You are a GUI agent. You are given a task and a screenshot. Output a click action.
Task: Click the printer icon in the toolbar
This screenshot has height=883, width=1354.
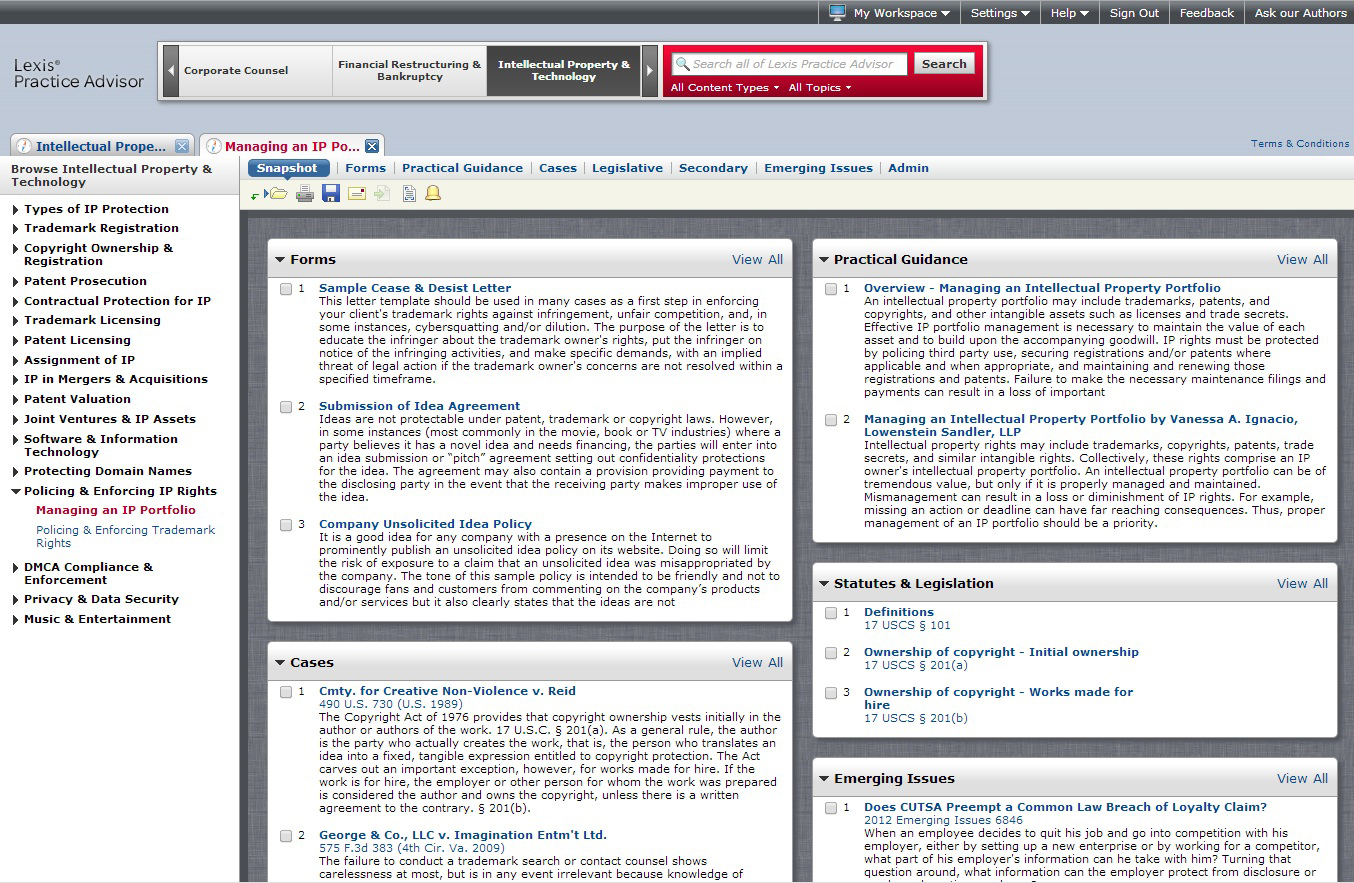coord(305,193)
